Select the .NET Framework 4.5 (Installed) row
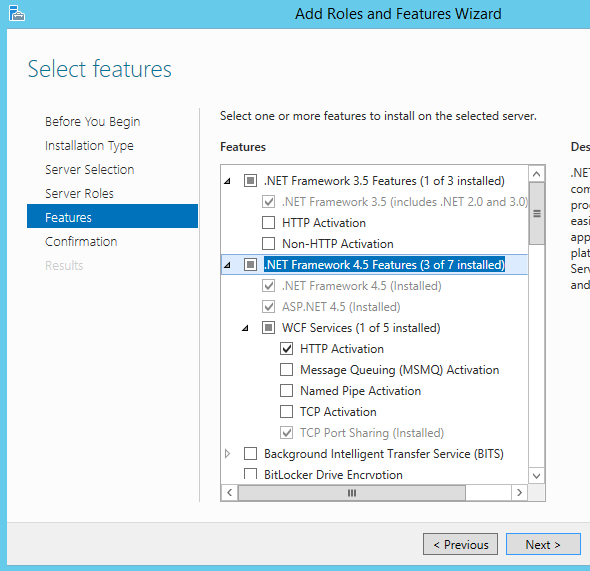 point(362,286)
